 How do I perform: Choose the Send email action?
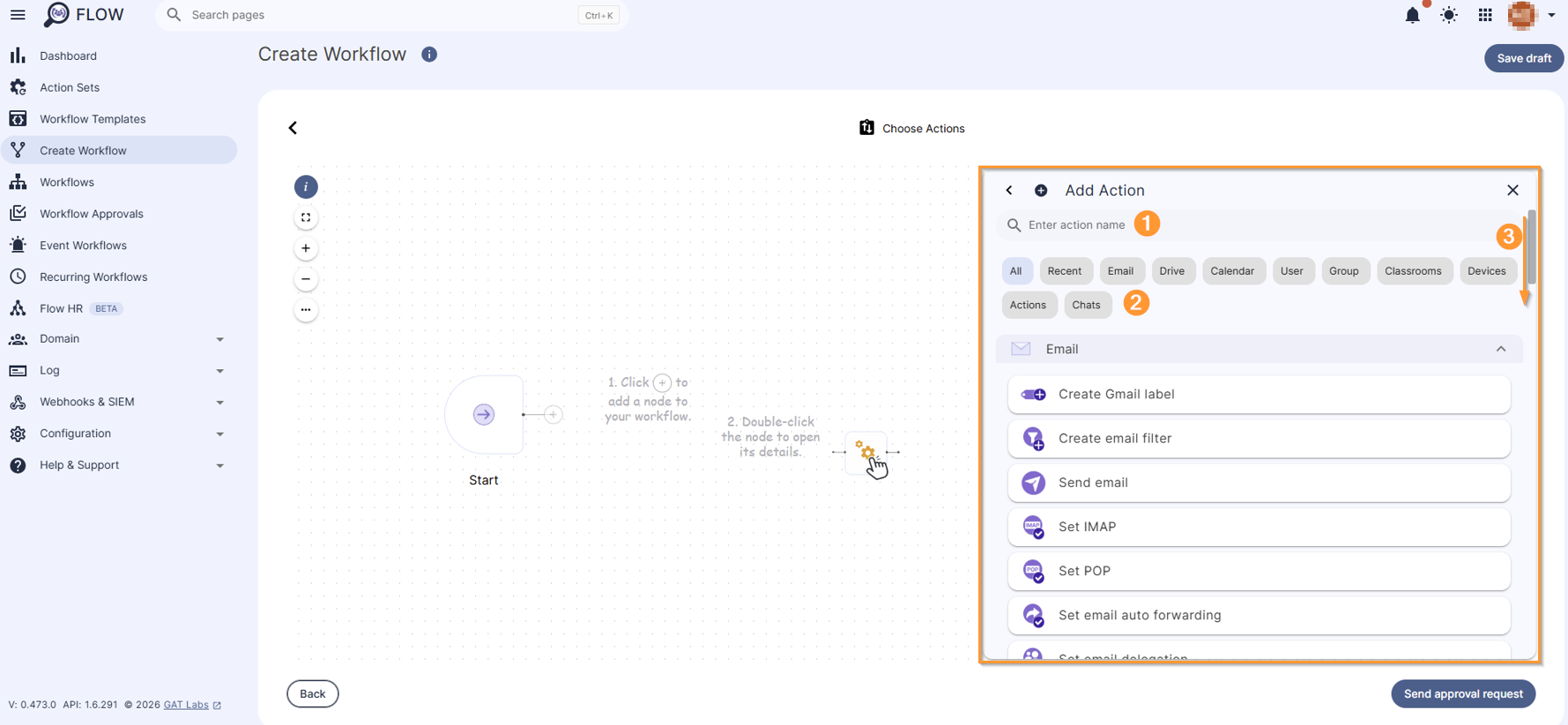1259,483
